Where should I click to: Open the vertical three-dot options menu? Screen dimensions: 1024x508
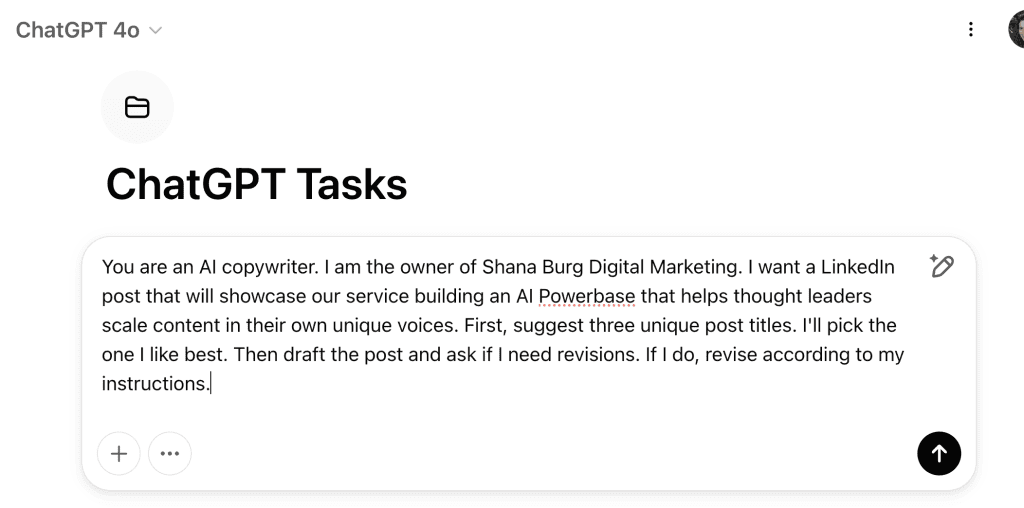[970, 29]
